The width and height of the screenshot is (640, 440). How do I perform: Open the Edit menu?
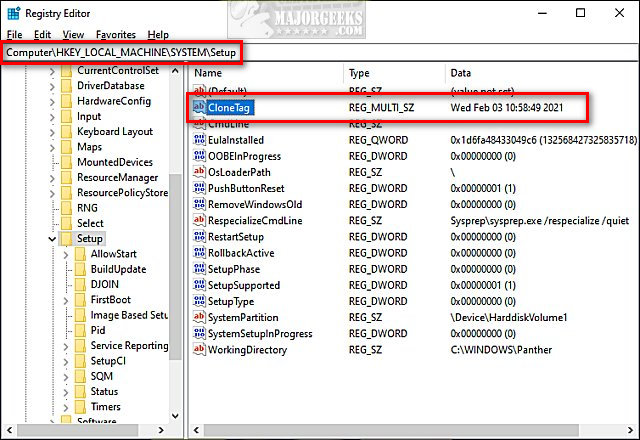click(42, 35)
